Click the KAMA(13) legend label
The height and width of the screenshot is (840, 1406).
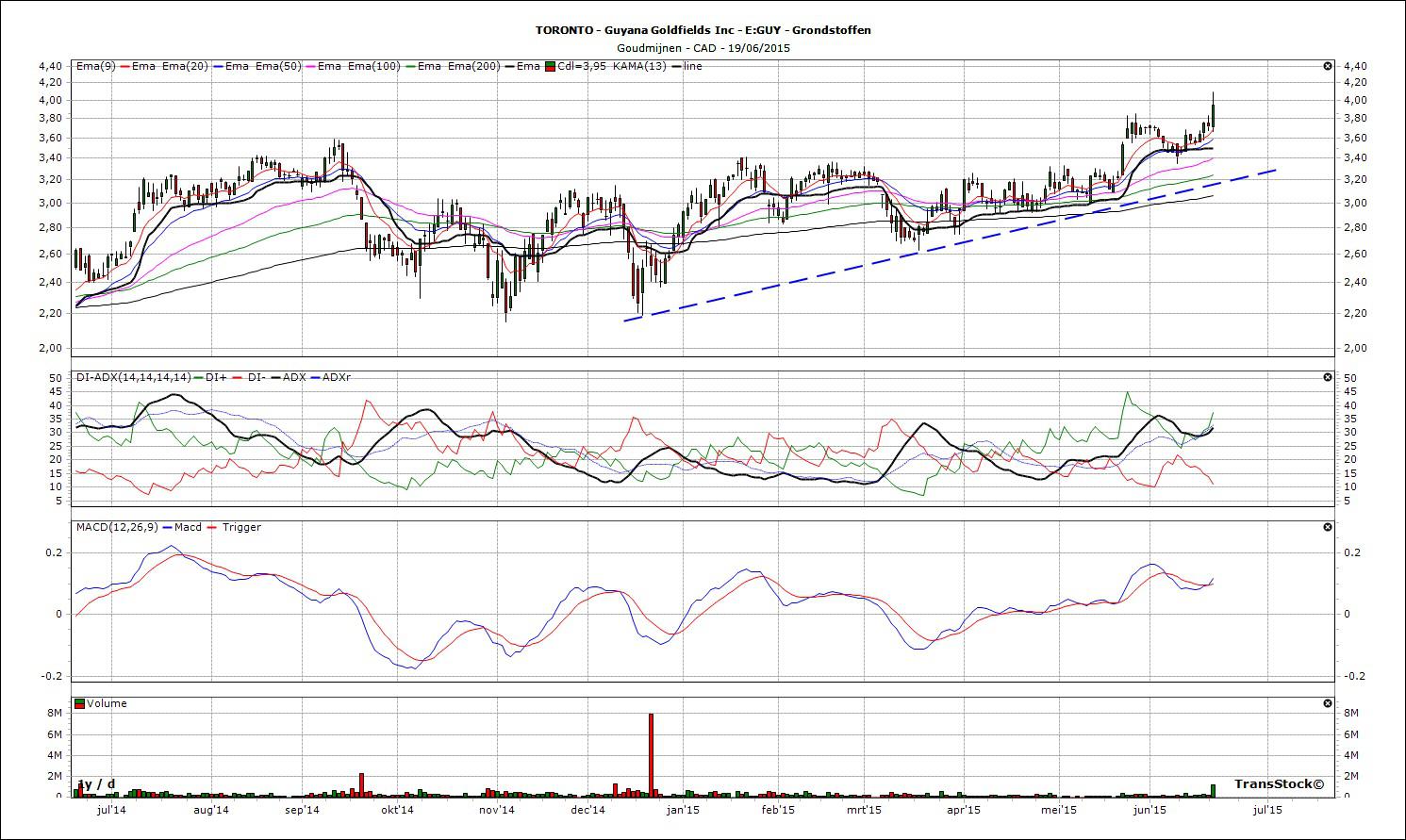point(639,66)
